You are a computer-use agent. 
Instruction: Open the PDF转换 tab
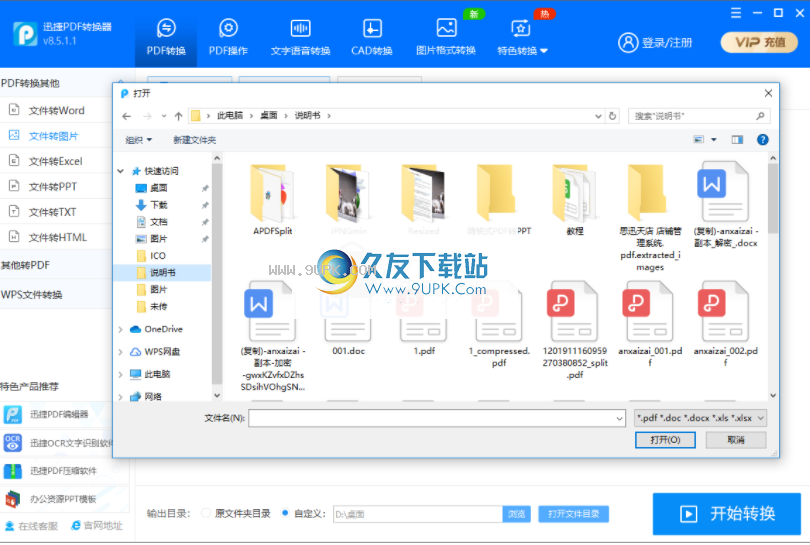point(166,37)
